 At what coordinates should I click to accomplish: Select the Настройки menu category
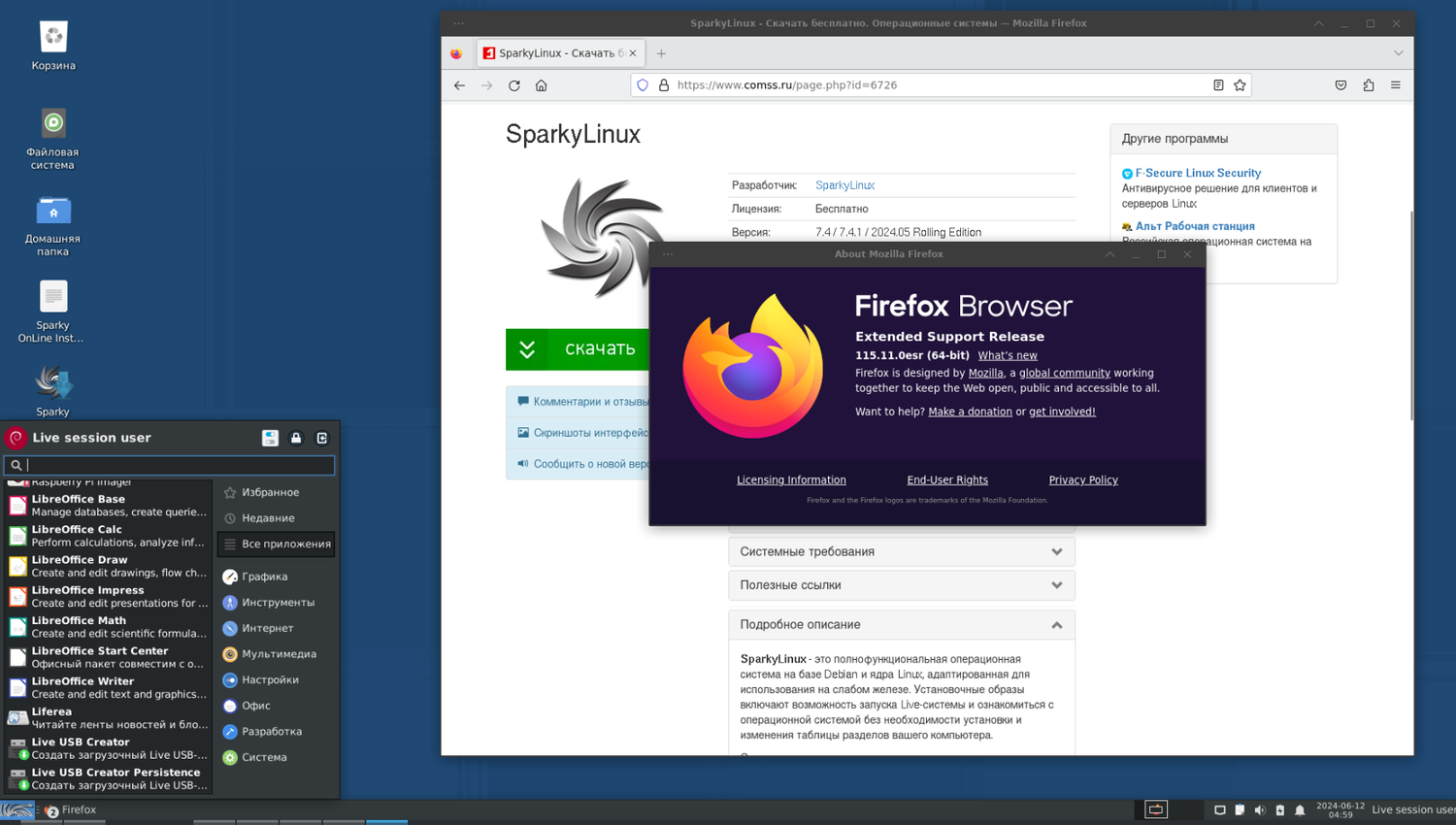(x=277, y=680)
